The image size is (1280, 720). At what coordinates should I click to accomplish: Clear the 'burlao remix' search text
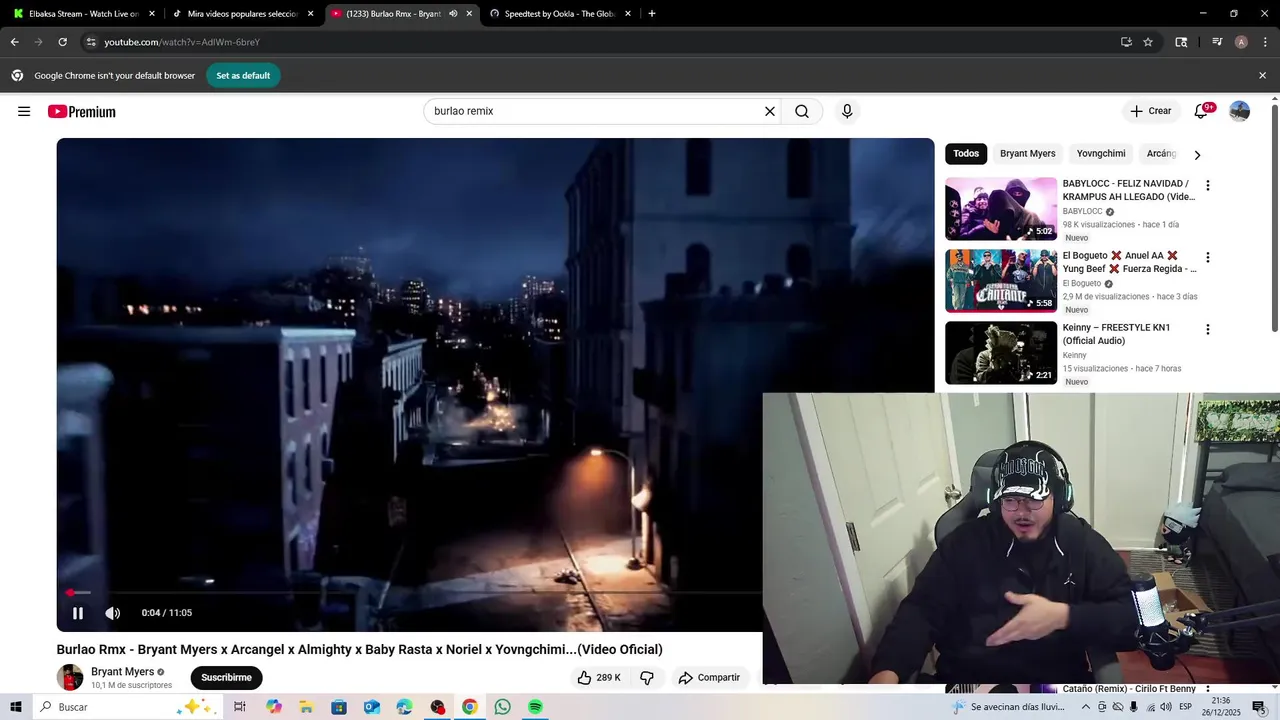pyautogui.click(x=770, y=111)
